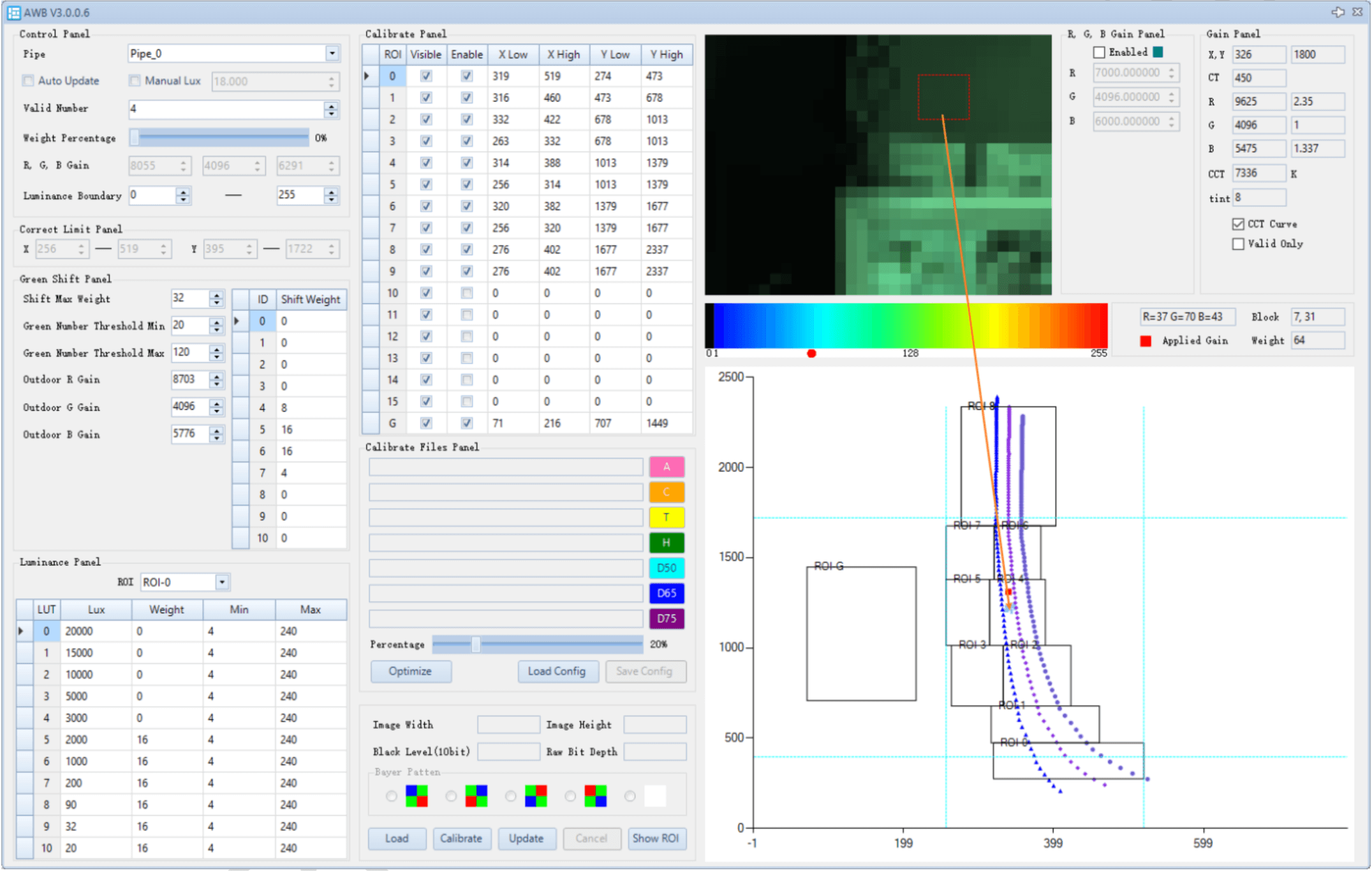Click the purple D75 illuminant button

tap(667, 618)
